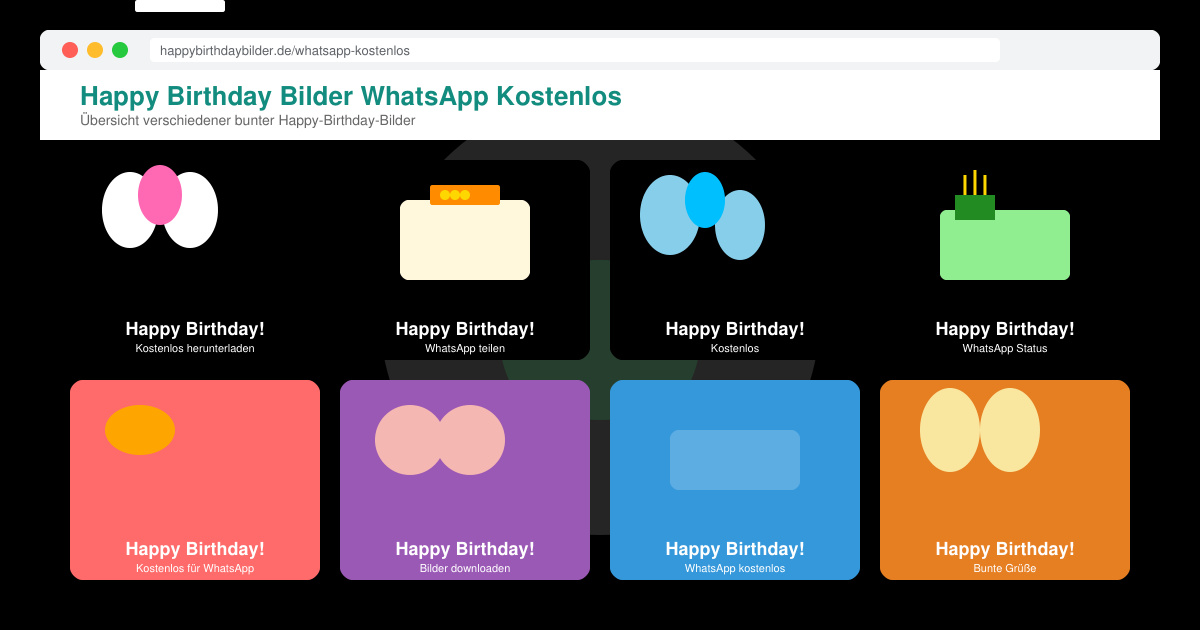Click the Happy Birthday Bilder WhatsApp Kostenlos heading
The height and width of the screenshot is (630, 1200).
tap(351, 96)
